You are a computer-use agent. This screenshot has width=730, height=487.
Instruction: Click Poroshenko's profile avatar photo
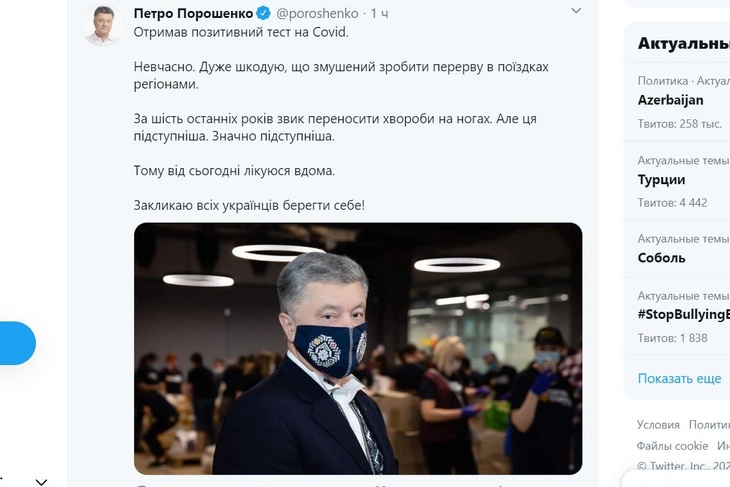click(103, 26)
